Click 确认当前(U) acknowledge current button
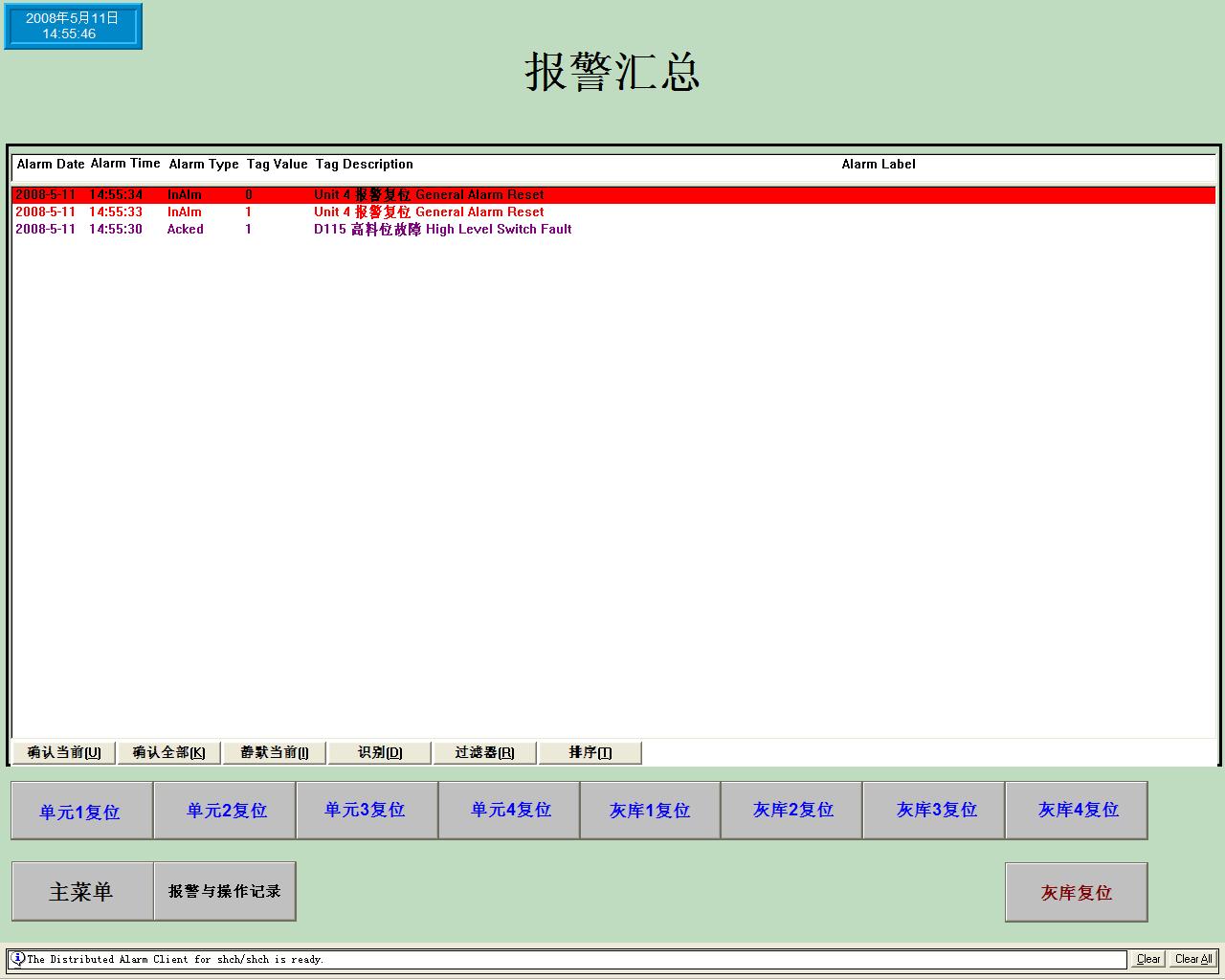1225x980 pixels. tap(64, 752)
